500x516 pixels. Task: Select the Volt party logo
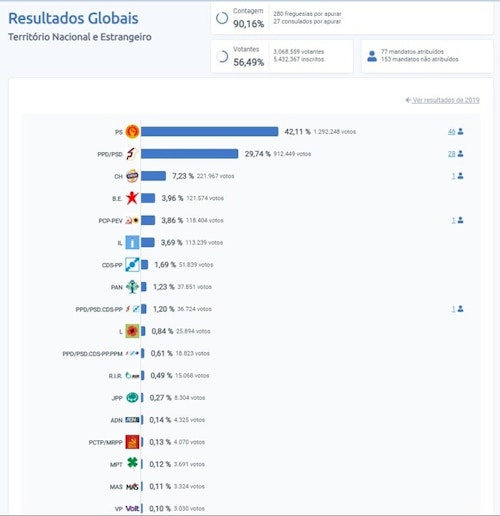[132, 508]
